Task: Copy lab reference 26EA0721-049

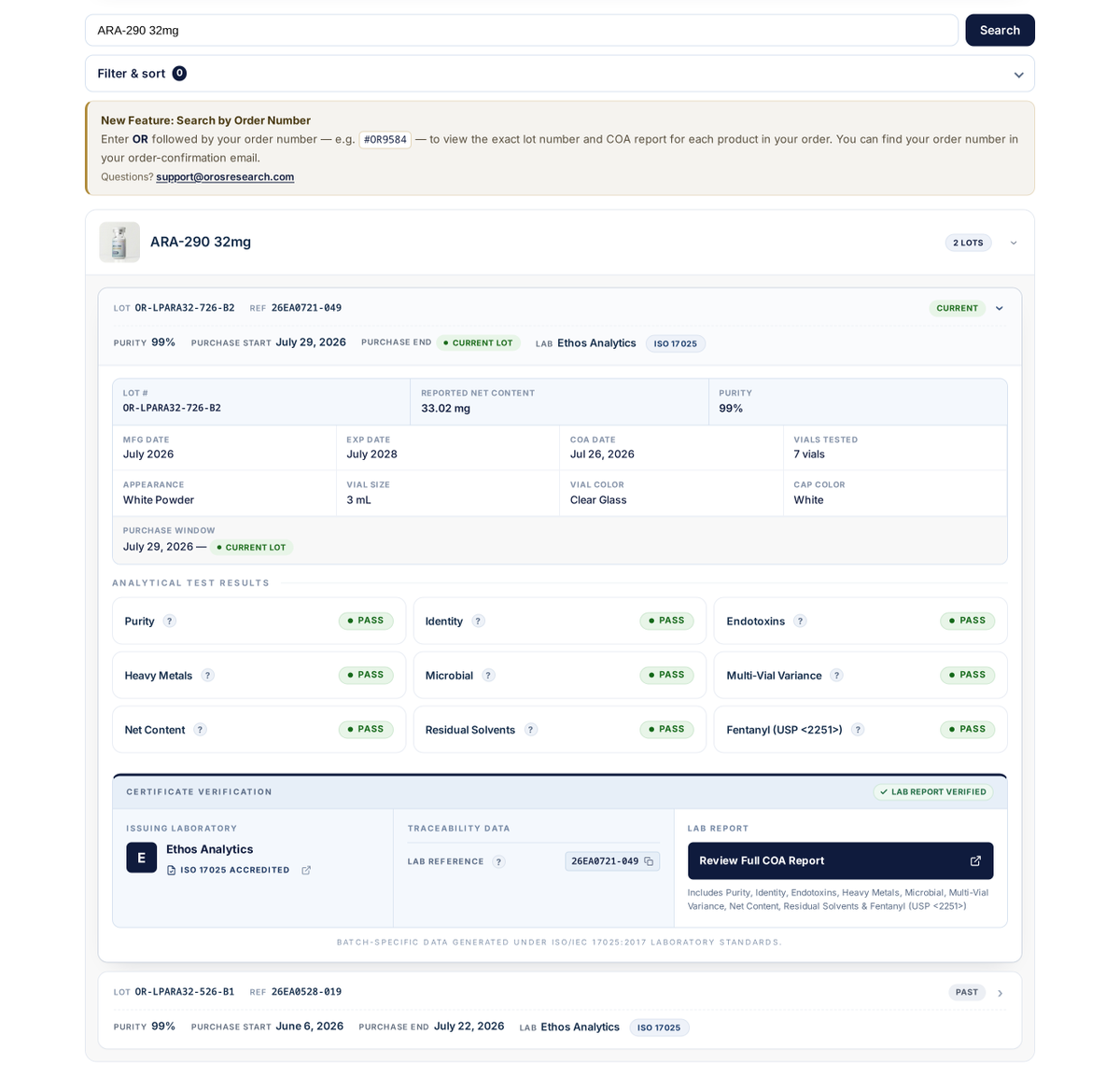Action: tap(649, 861)
